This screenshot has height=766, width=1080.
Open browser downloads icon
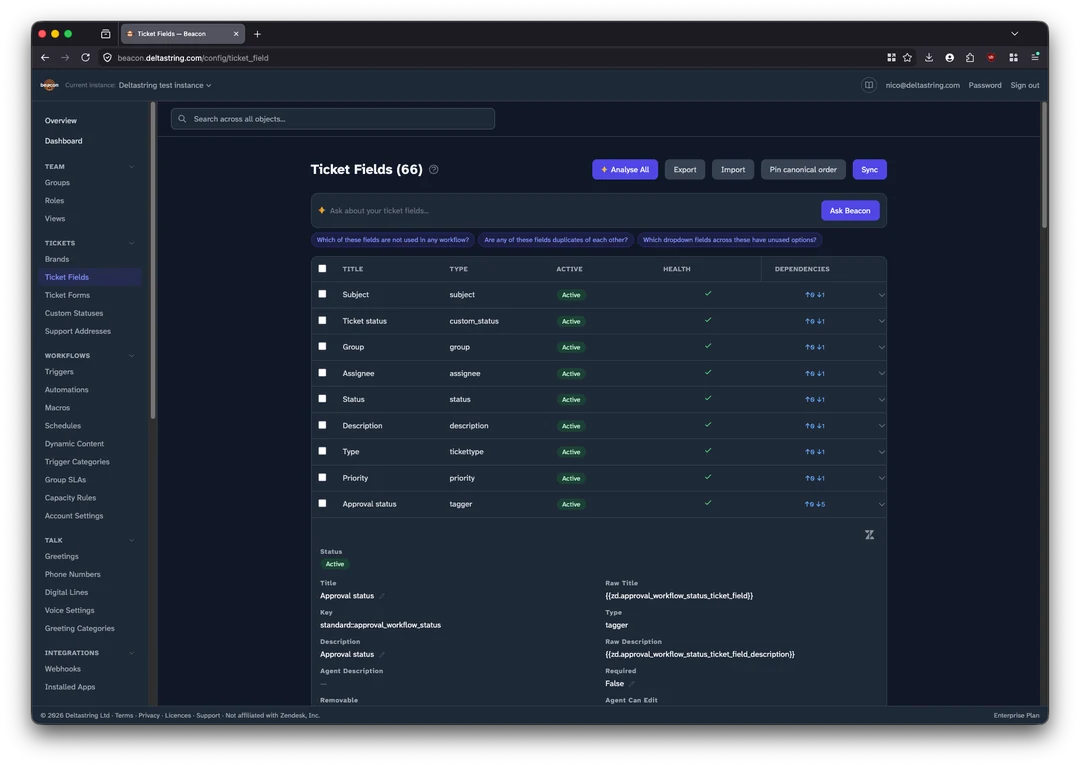click(928, 58)
